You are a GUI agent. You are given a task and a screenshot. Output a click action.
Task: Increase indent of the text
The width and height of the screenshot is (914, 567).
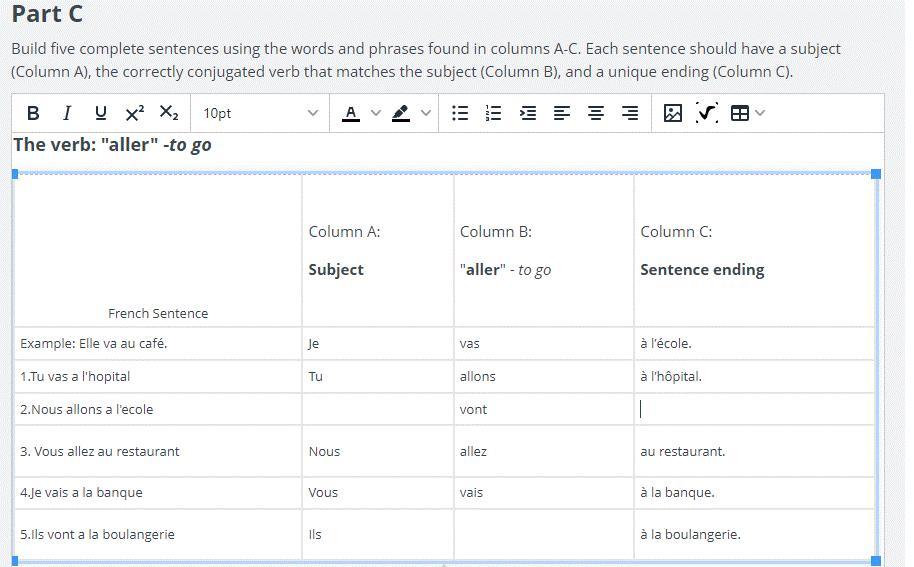point(528,113)
